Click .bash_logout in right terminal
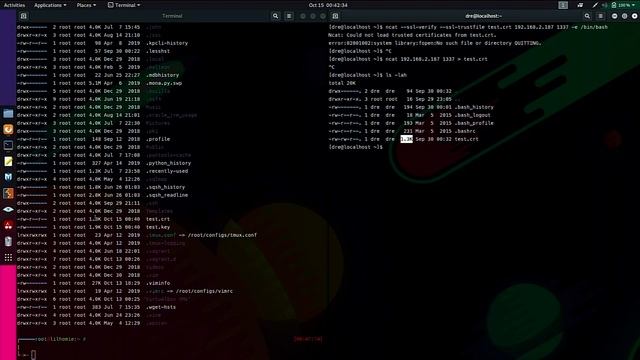The height and width of the screenshot is (360, 640). click(473, 115)
